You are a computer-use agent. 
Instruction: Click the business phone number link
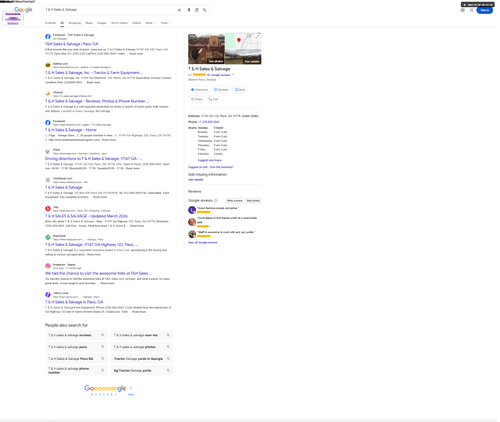click(209, 122)
